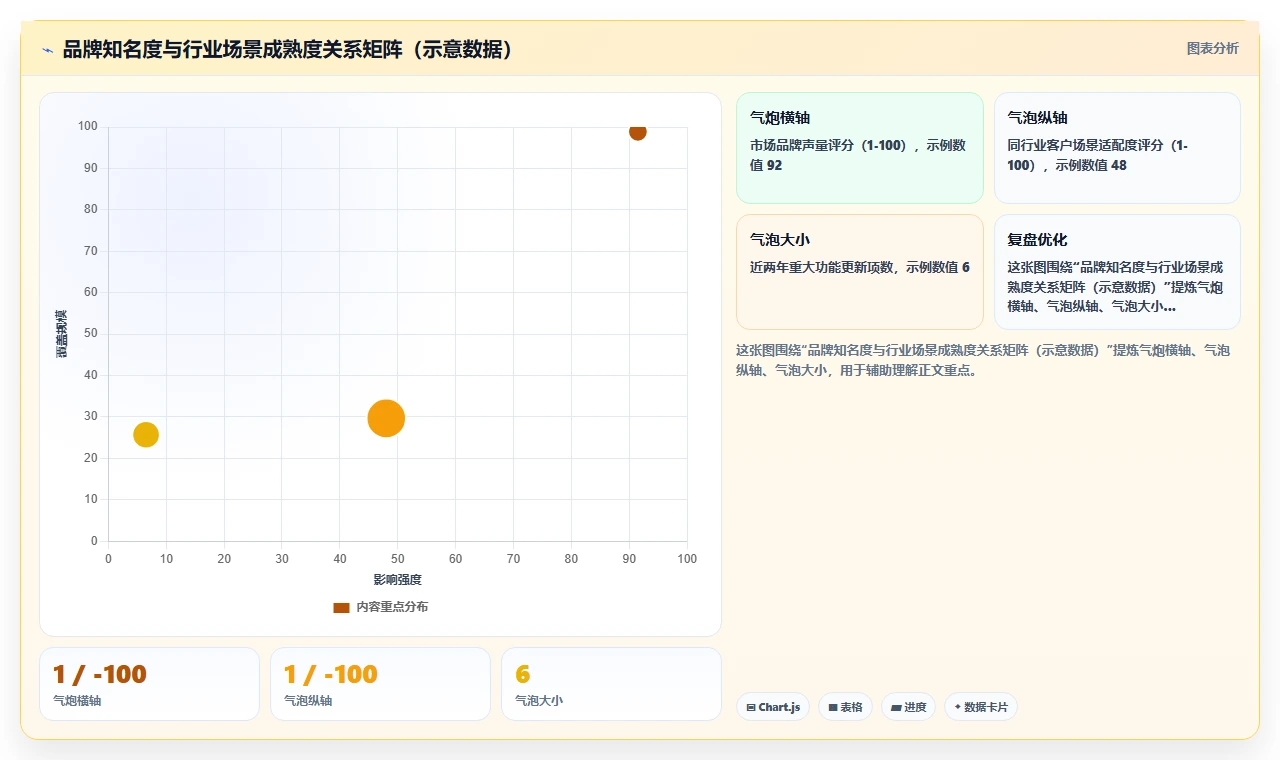Click the 影响强度 x-axis title

click(x=398, y=580)
